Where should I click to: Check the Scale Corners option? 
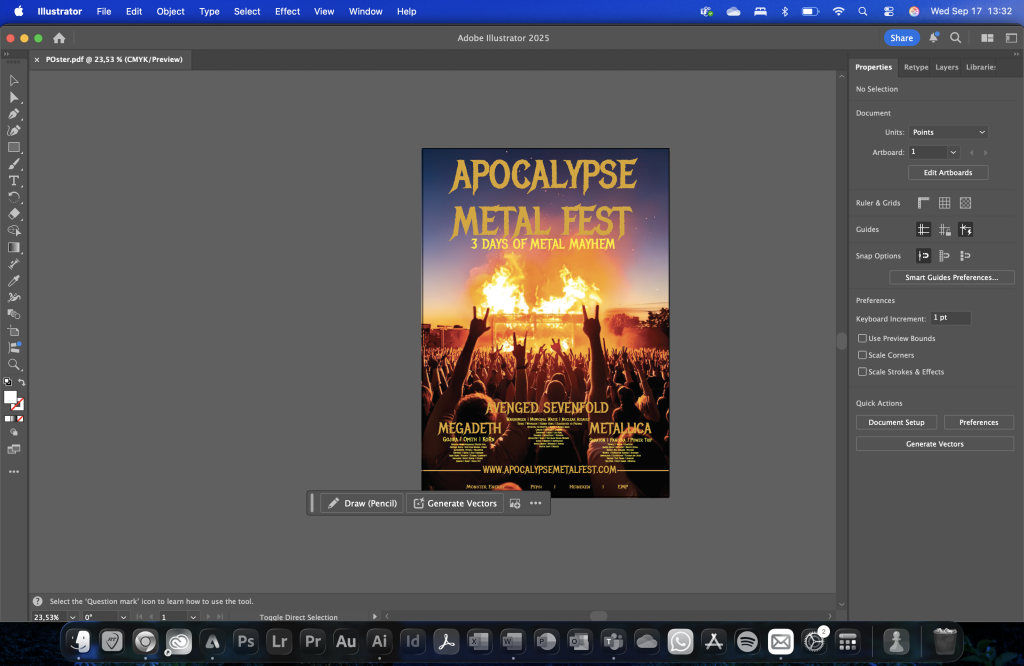tap(862, 355)
